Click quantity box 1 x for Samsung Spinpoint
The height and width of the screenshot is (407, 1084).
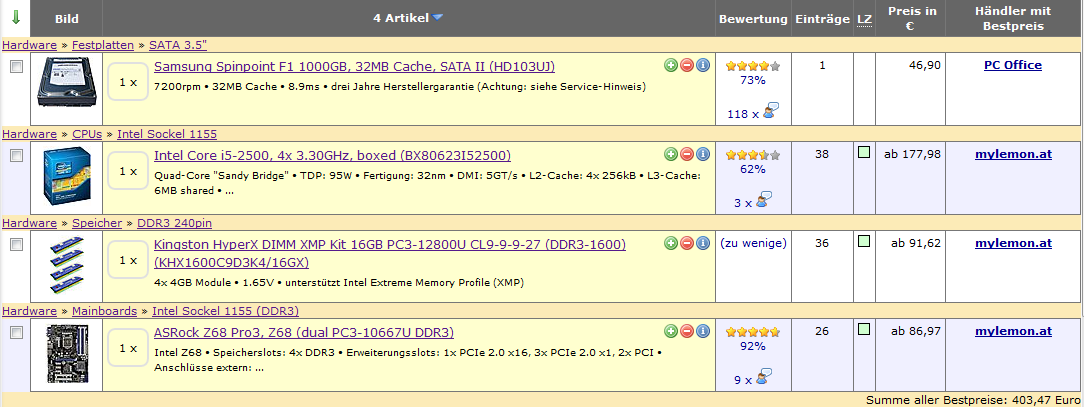129,82
